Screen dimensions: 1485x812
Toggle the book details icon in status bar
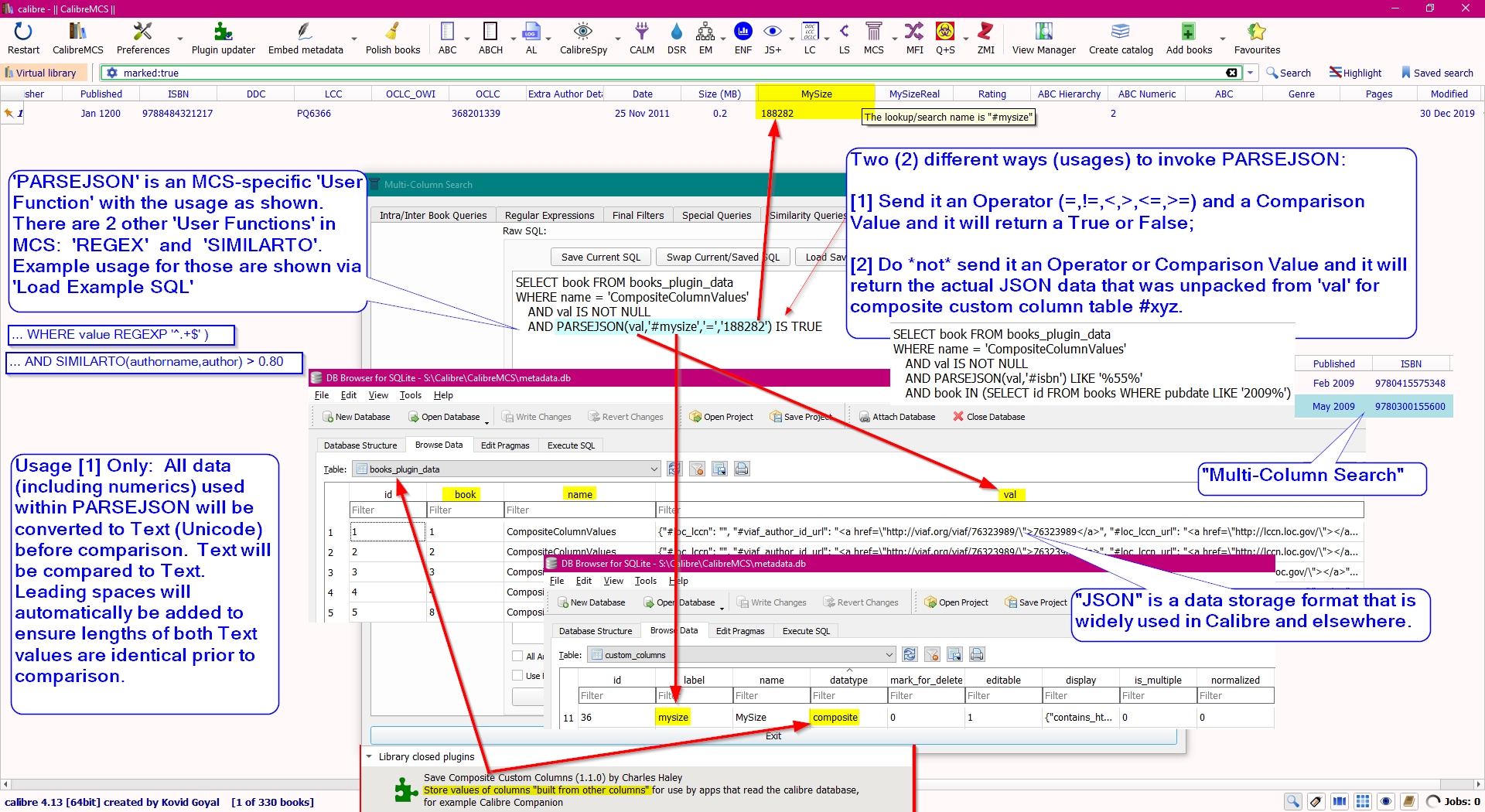pyautogui.click(x=1409, y=802)
